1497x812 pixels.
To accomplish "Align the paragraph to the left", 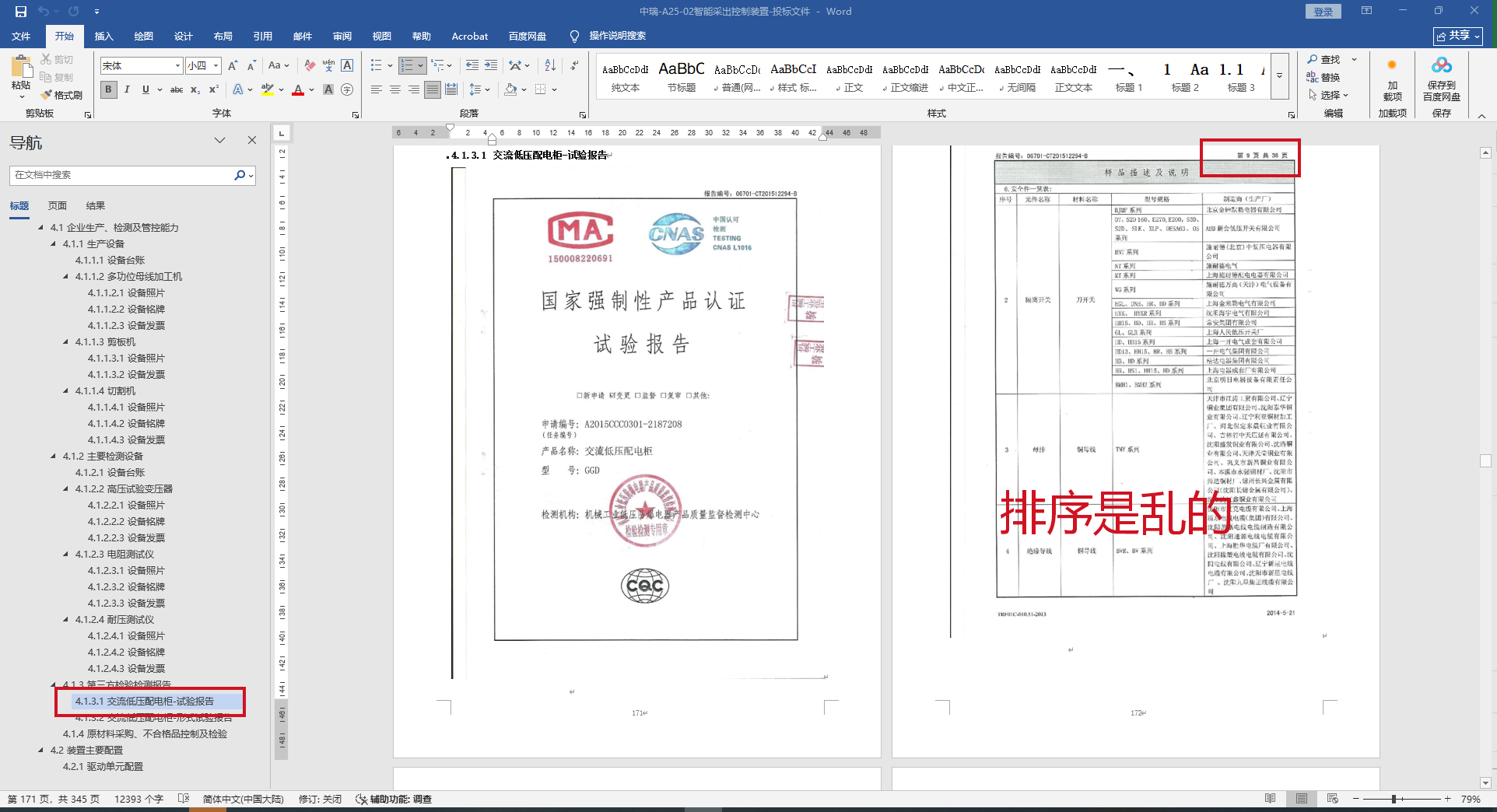I will [377, 89].
